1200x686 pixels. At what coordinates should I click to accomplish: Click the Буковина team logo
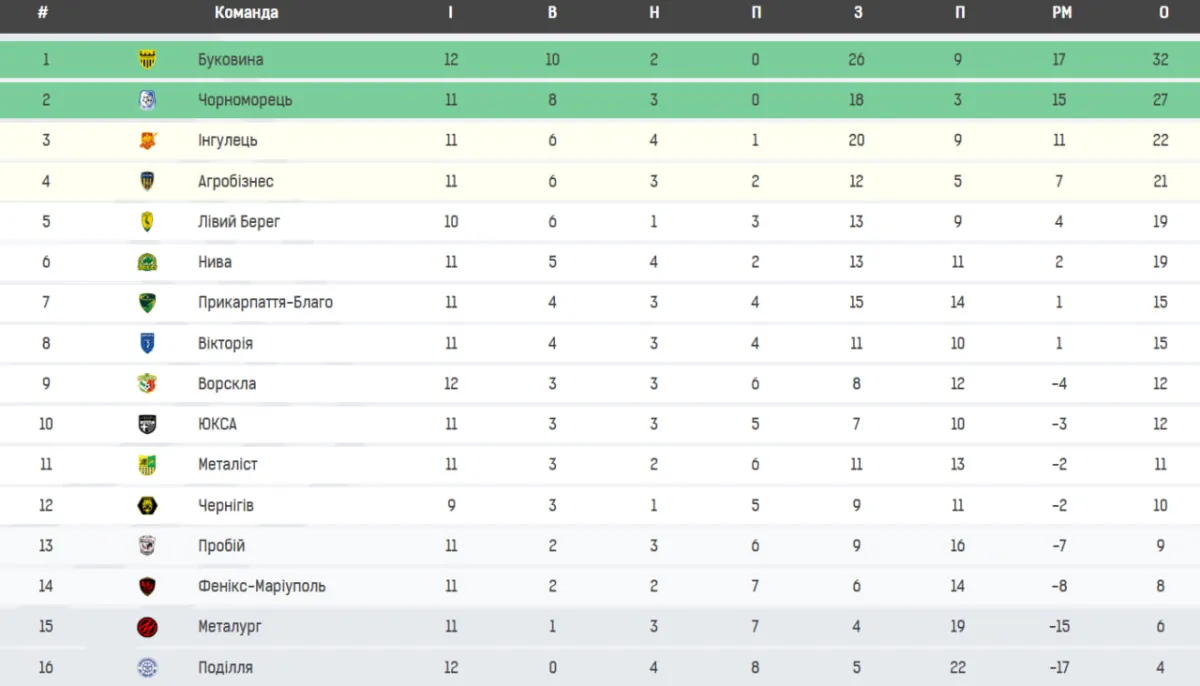(x=147, y=60)
